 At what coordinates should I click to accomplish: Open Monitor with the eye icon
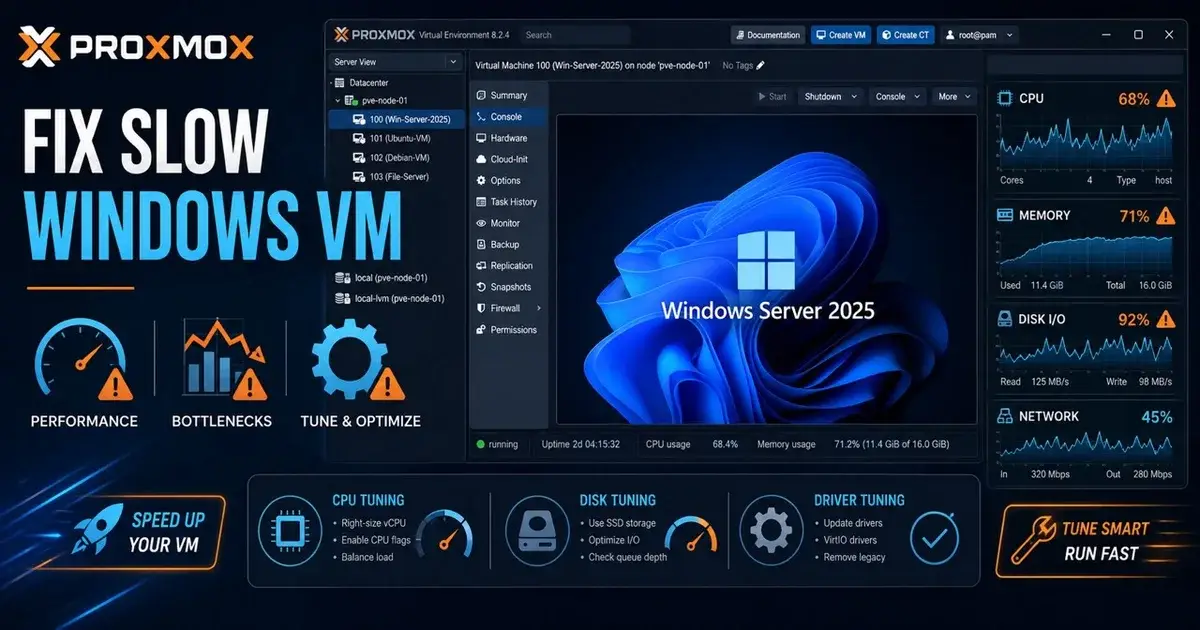509,223
